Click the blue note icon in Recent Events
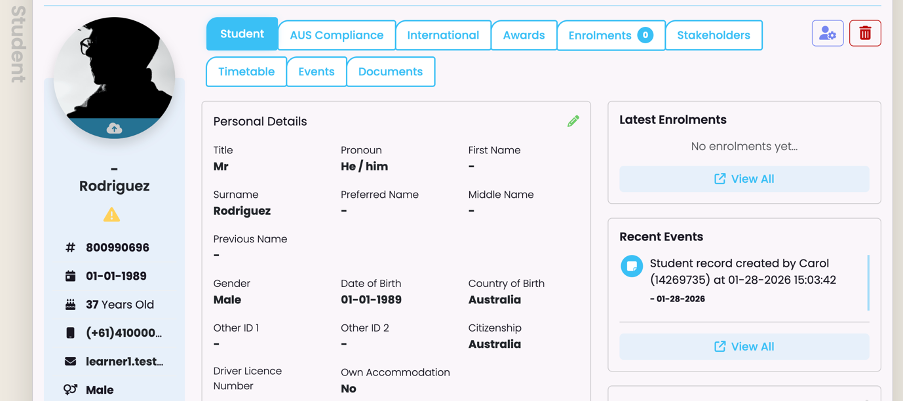The height and width of the screenshot is (402, 904). [631, 265]
